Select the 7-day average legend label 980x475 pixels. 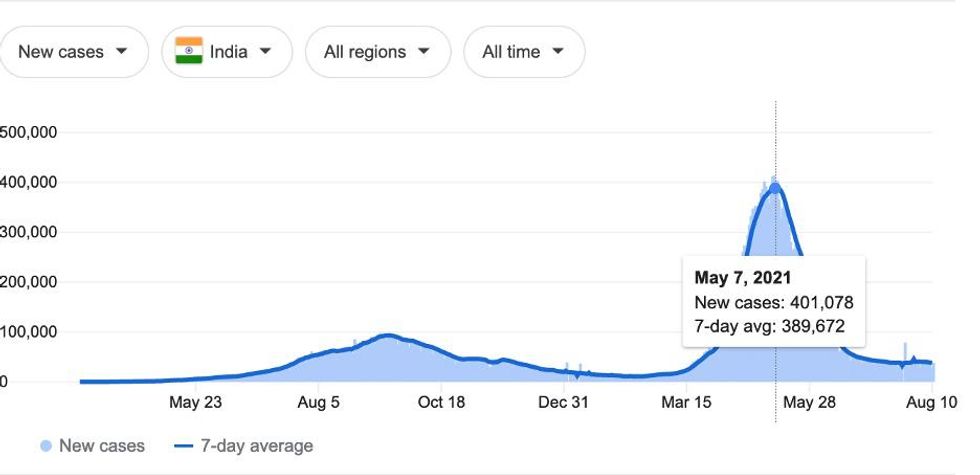pos(257,446)
